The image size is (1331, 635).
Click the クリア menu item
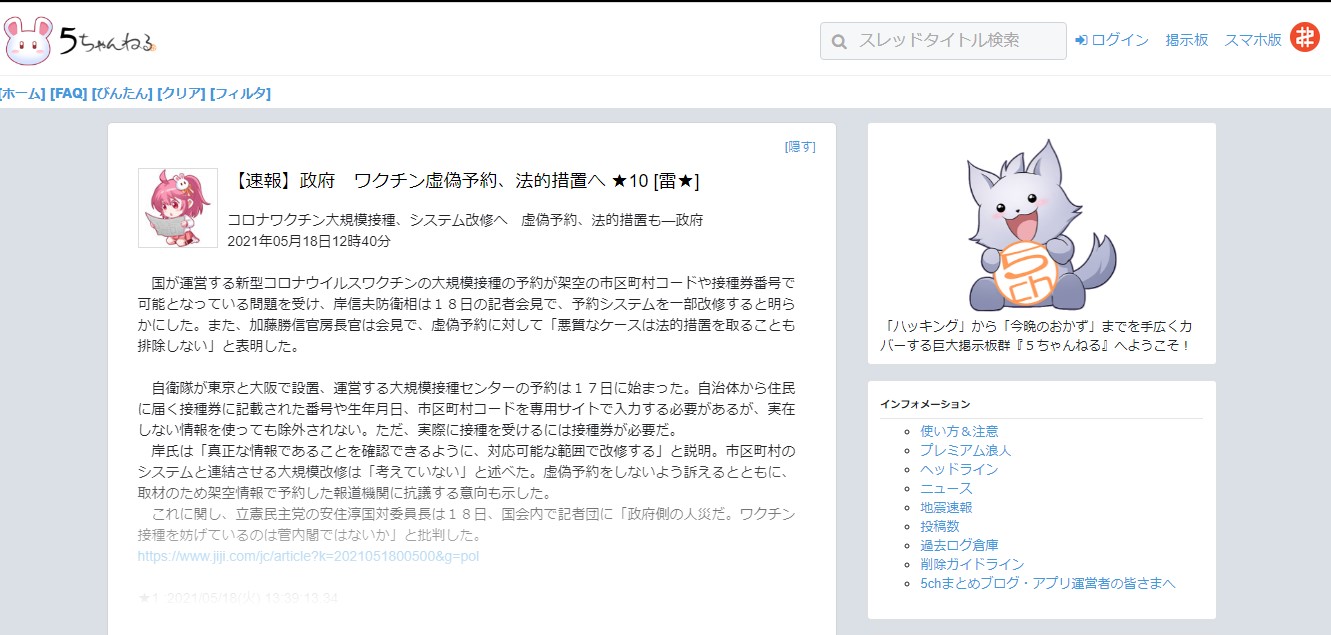[x=181, y=93]
